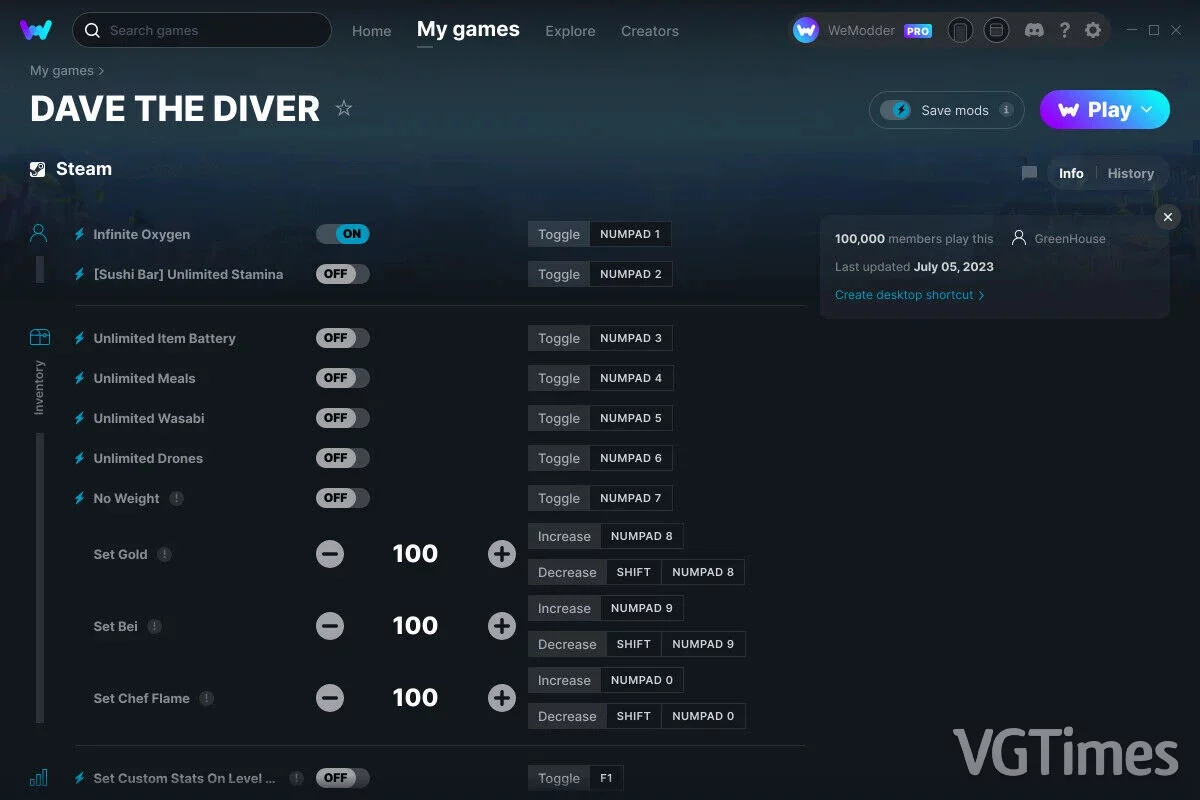Screen dimensions: 1200x800
Task: Enable Unlimited Wasabi toggle
Action: click(343, 418)
